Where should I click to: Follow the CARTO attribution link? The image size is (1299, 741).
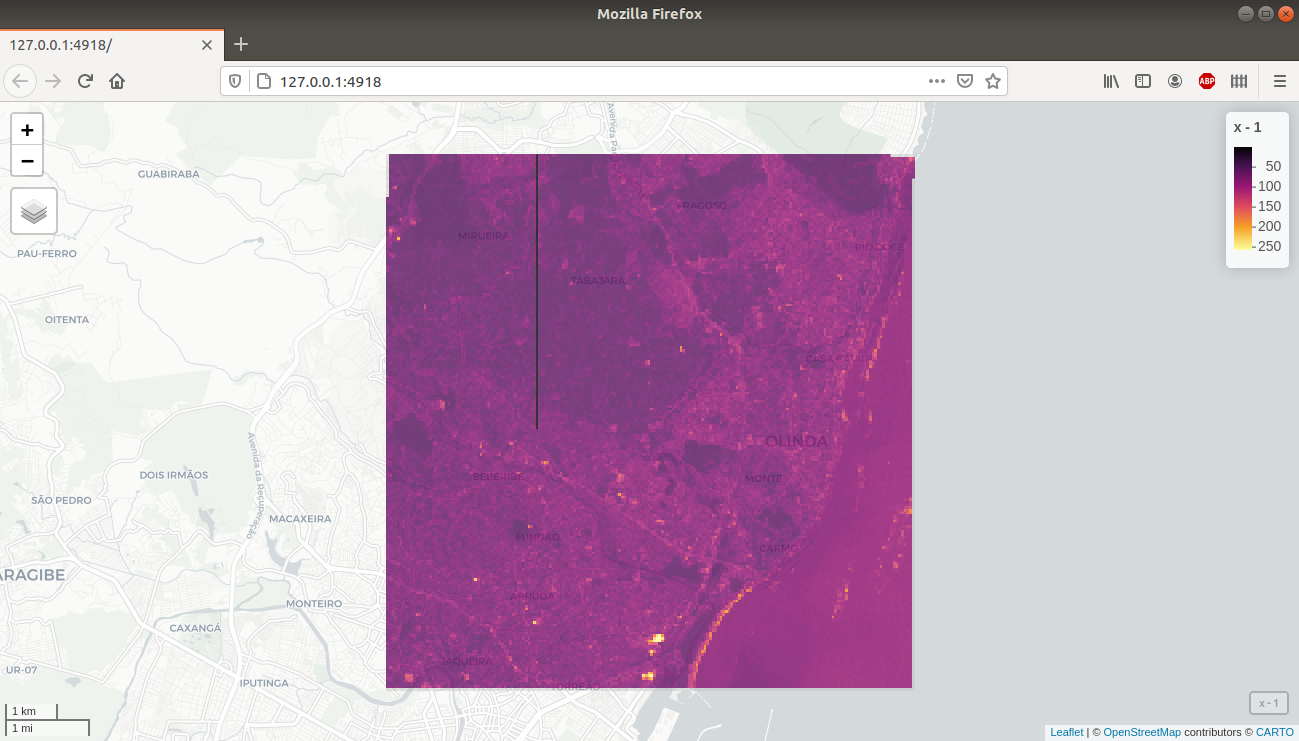click(x=1274, y=731)
